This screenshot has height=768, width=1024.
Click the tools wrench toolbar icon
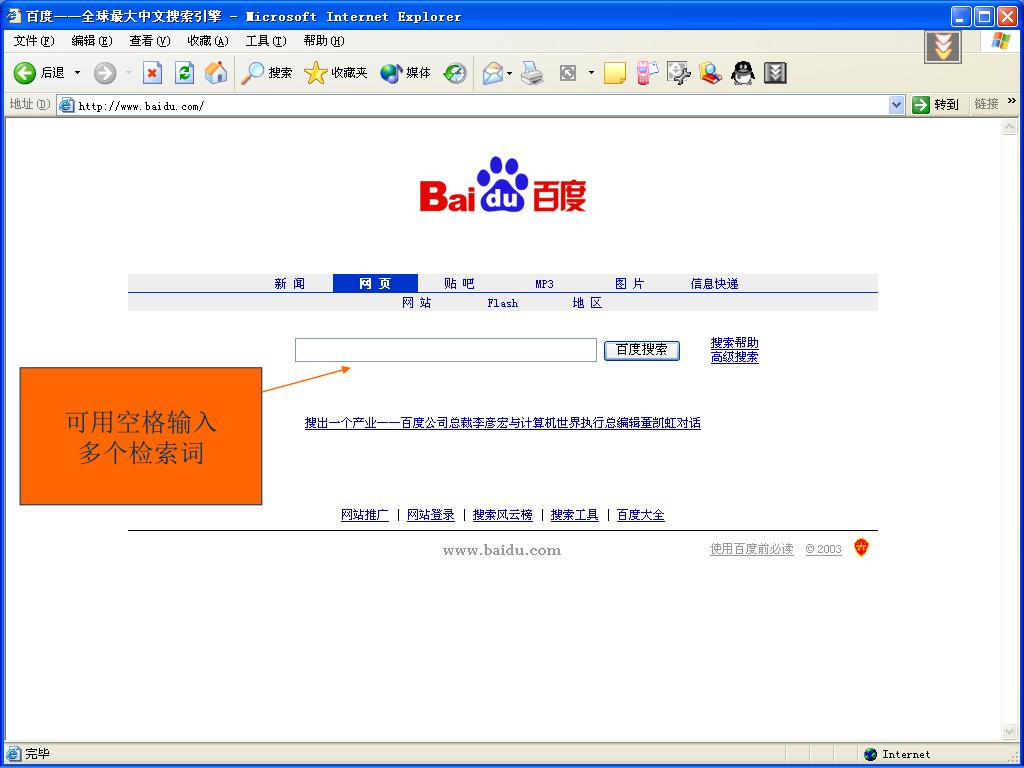pos(679,73)
